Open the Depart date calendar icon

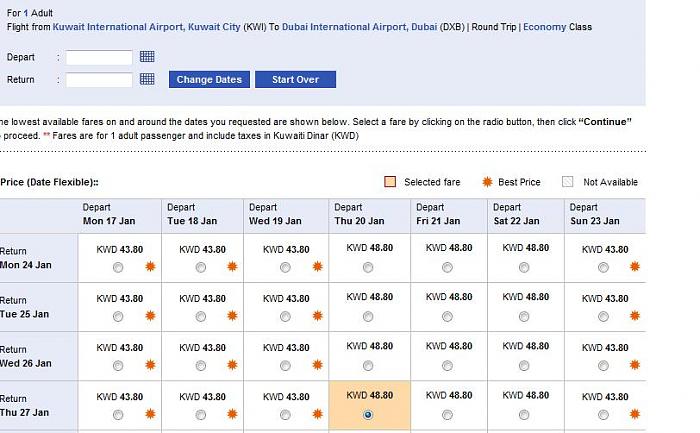[147, 58]
